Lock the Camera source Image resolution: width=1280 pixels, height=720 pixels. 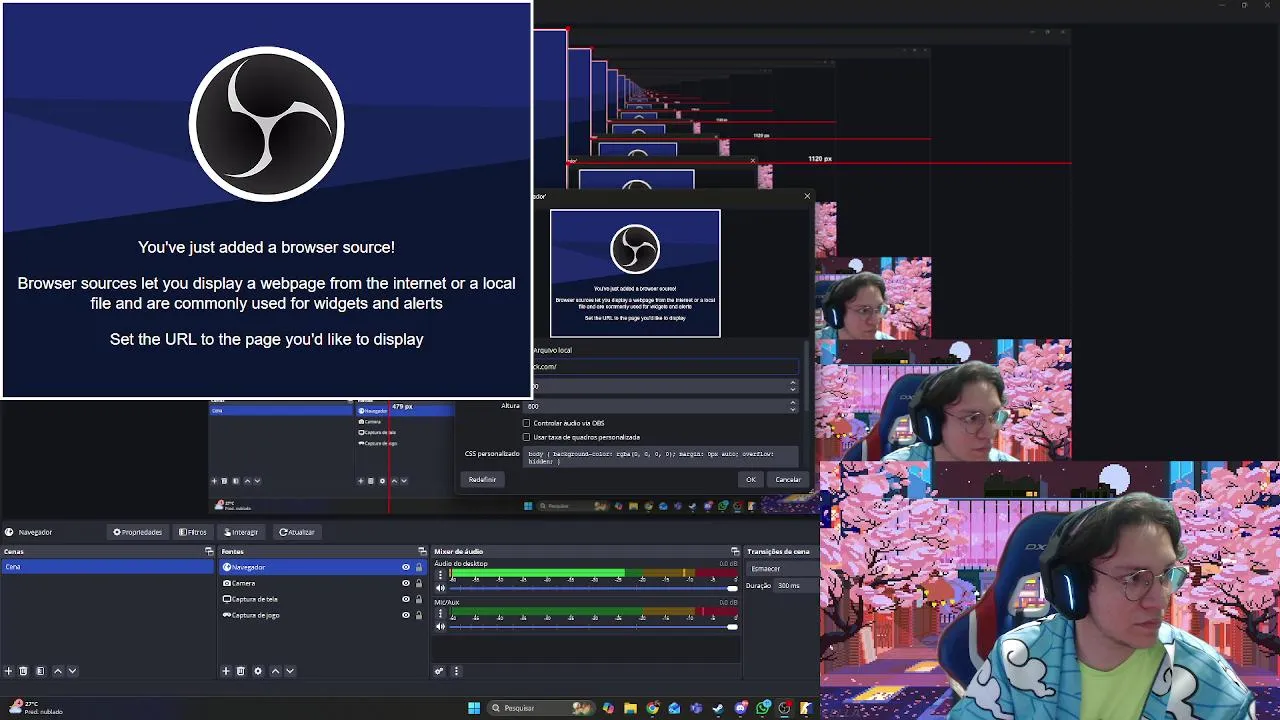click(x=419, y=583)
